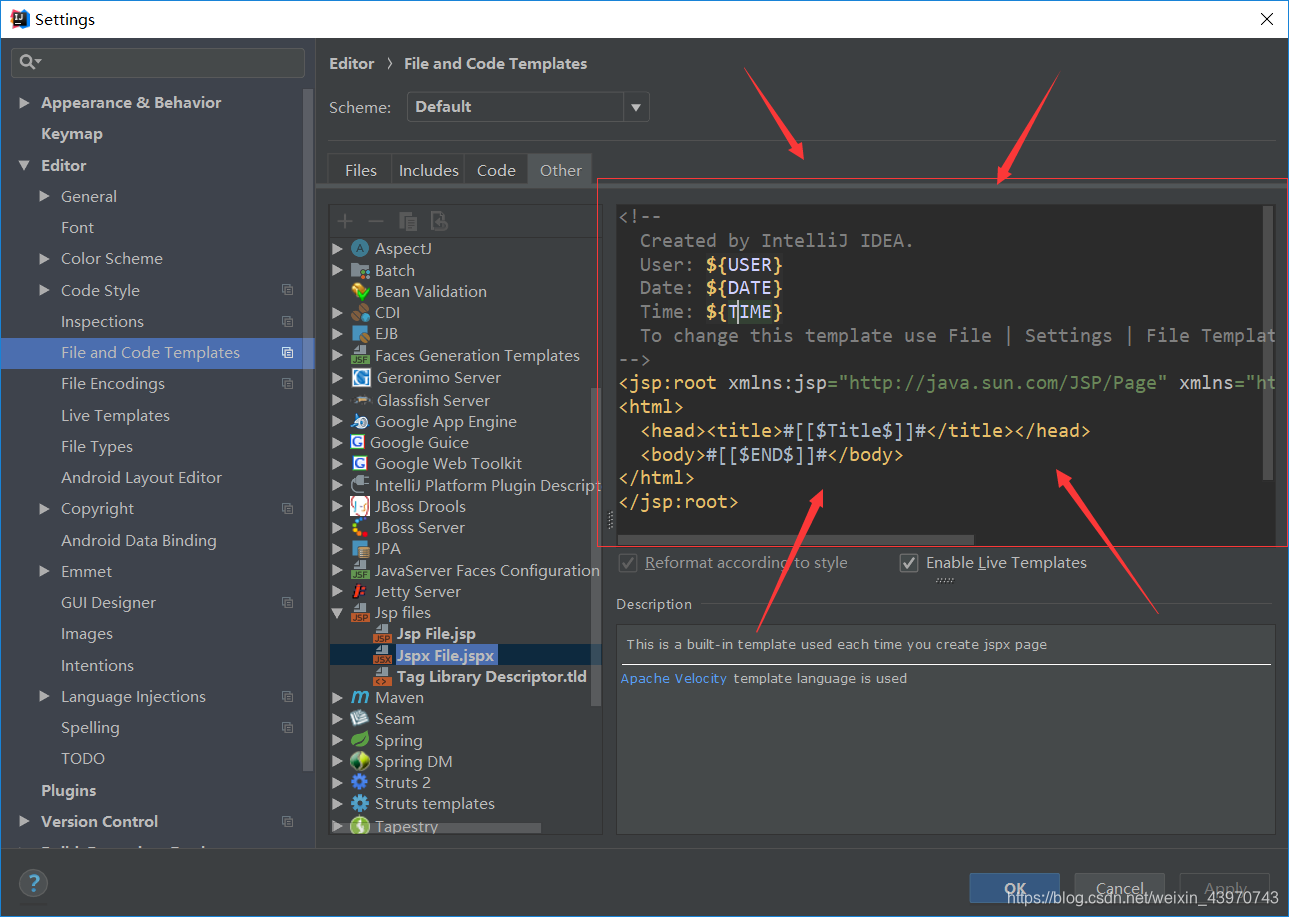Click the AspectJ template icon
This screenshot has height=917, width=1289.
[x=360, y=249]
